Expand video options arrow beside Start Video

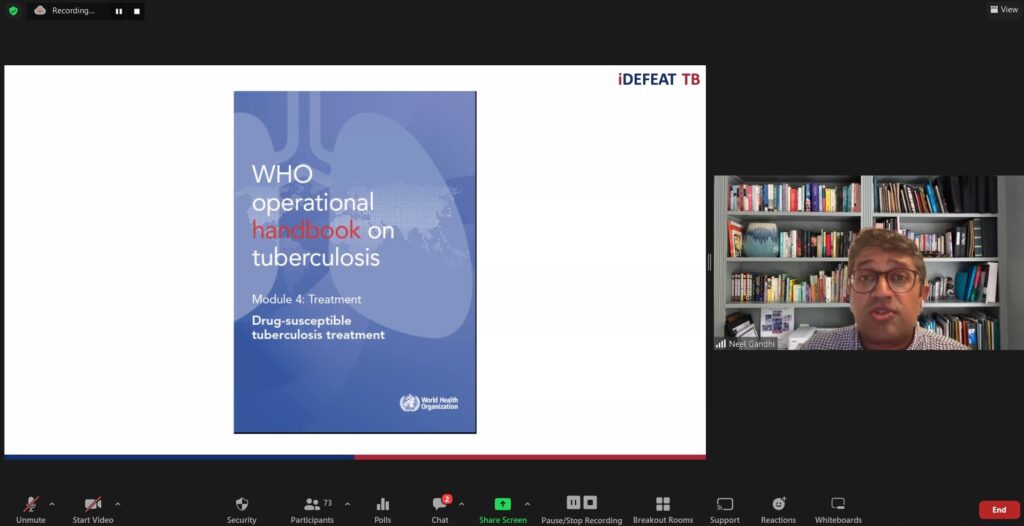[118, 503]
